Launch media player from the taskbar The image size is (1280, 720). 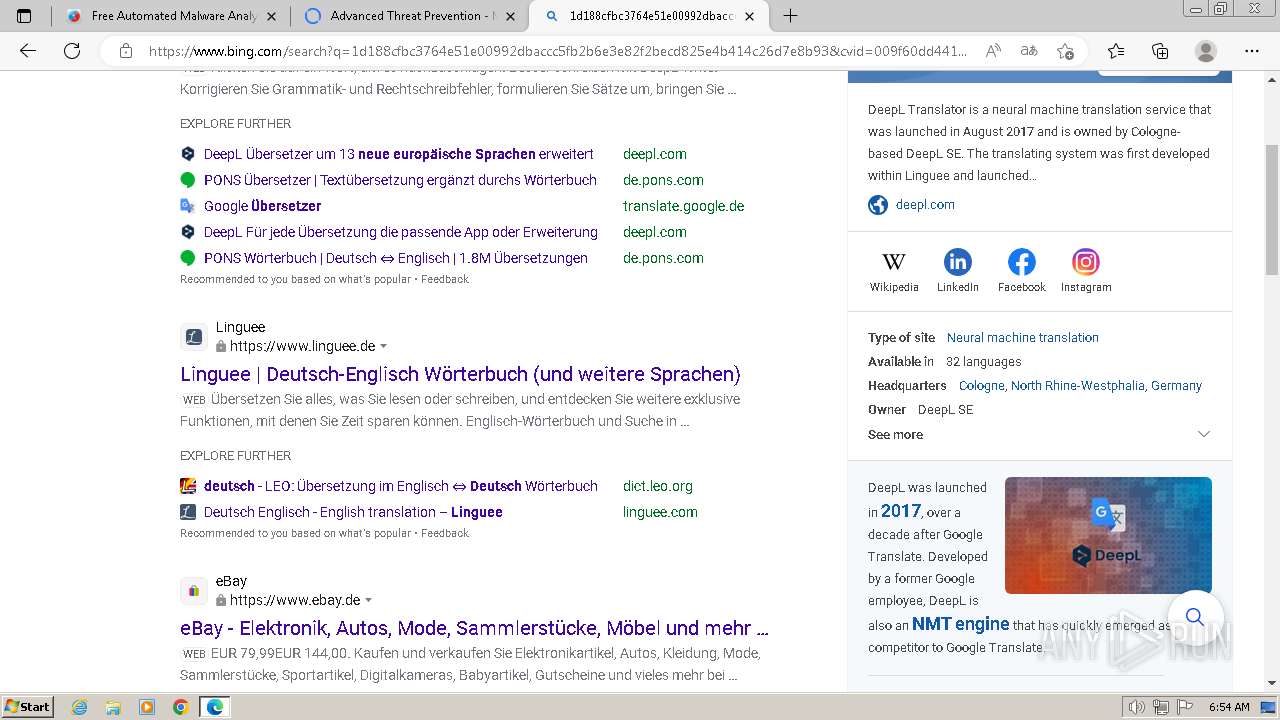point(147,707)
